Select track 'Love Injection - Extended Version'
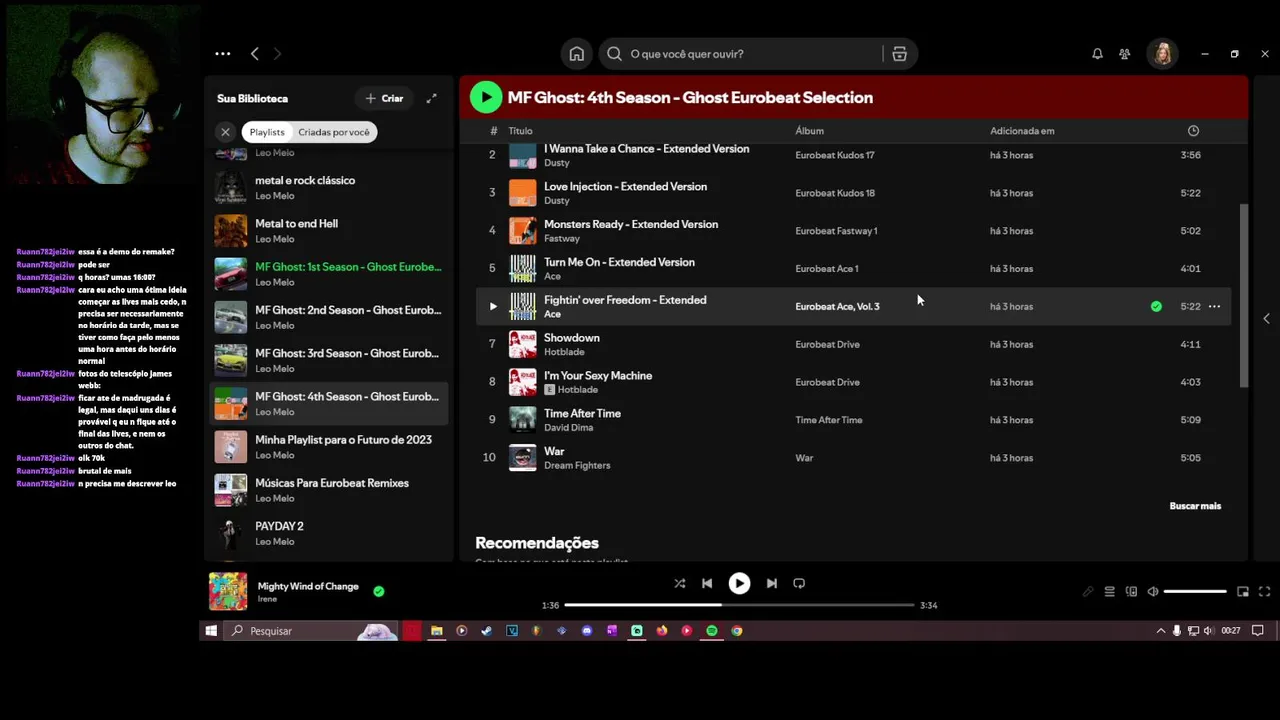The width and height of the screenshot is (1280, 720). (853, 193)
